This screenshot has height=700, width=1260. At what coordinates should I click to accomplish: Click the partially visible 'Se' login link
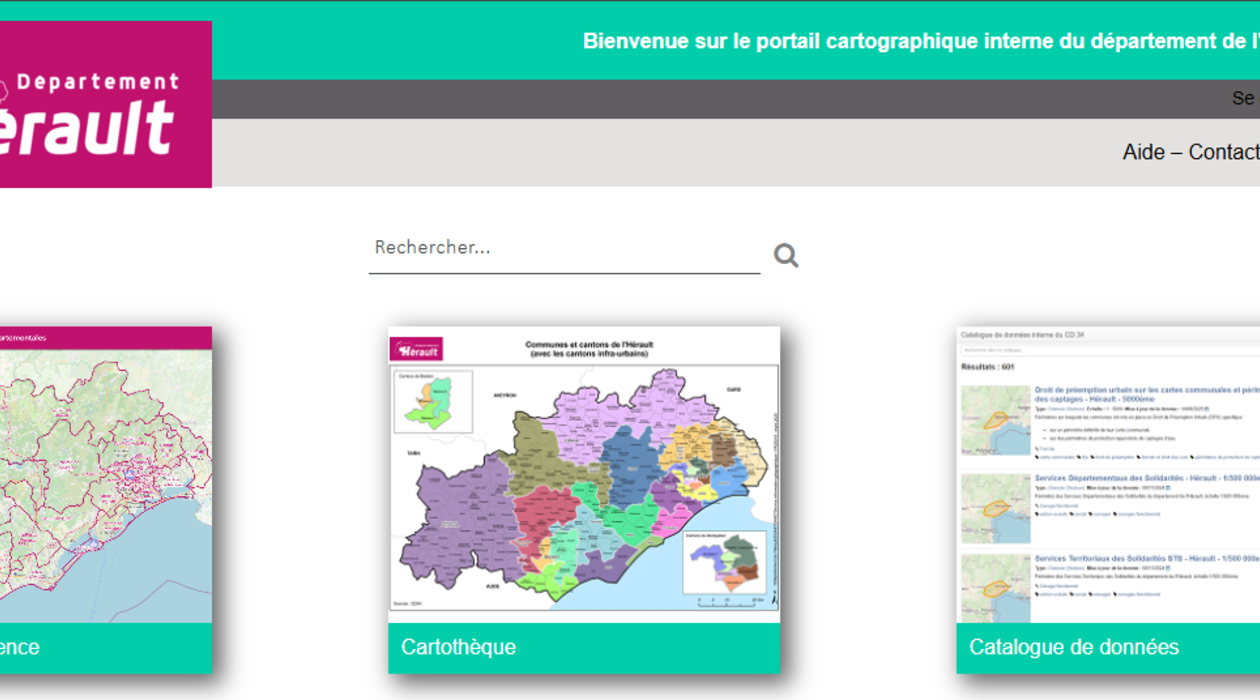coord(1243,99)
